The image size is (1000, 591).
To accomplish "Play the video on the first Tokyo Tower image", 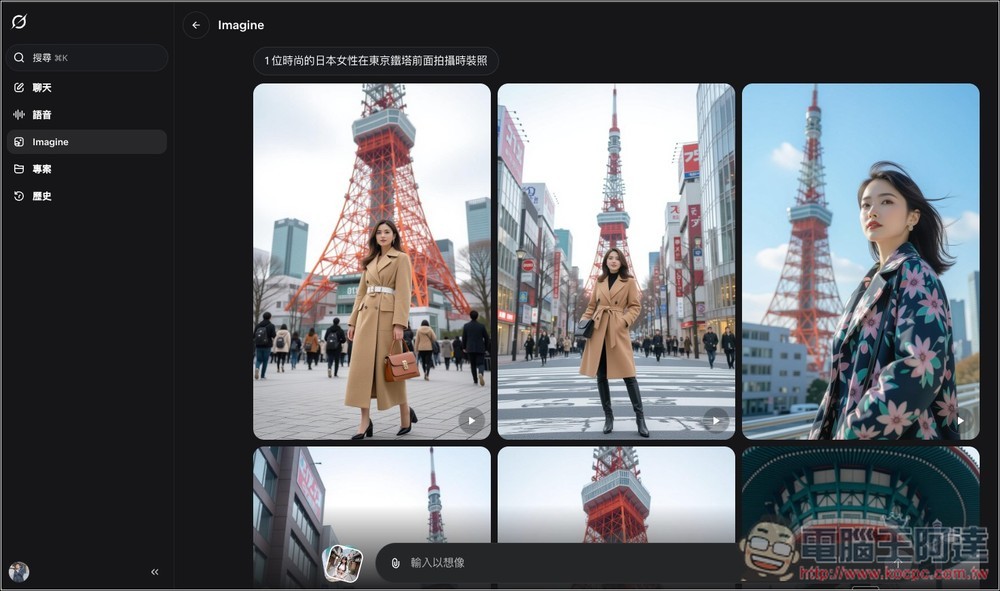I will [470, 420].
